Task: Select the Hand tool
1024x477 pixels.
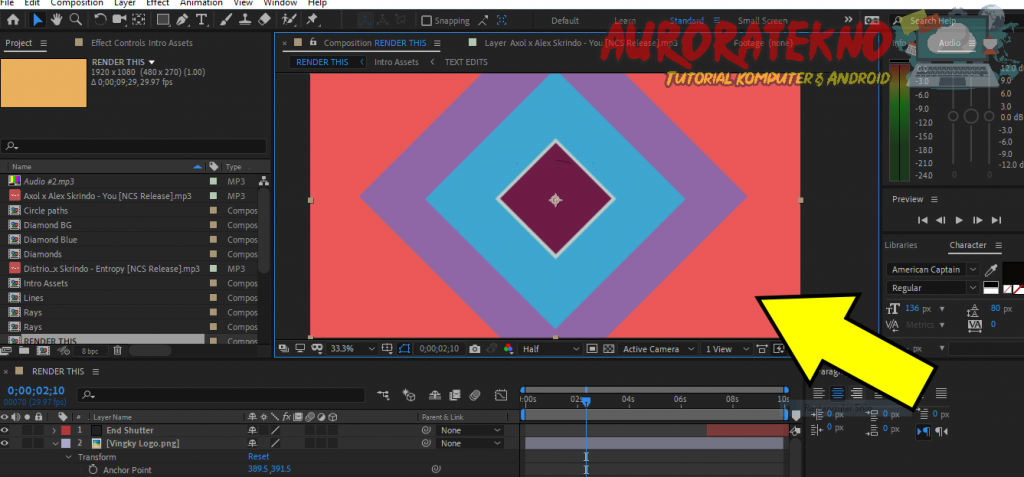Action: click(57, 20)
